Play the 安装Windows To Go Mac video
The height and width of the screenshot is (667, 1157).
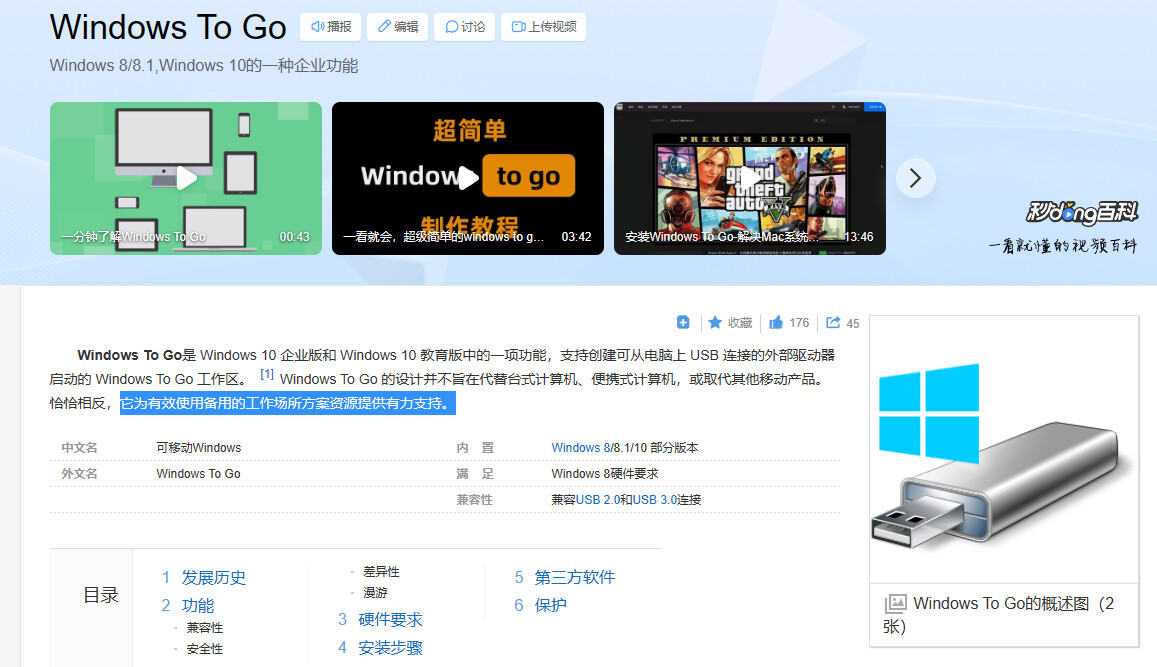[750, 179]
